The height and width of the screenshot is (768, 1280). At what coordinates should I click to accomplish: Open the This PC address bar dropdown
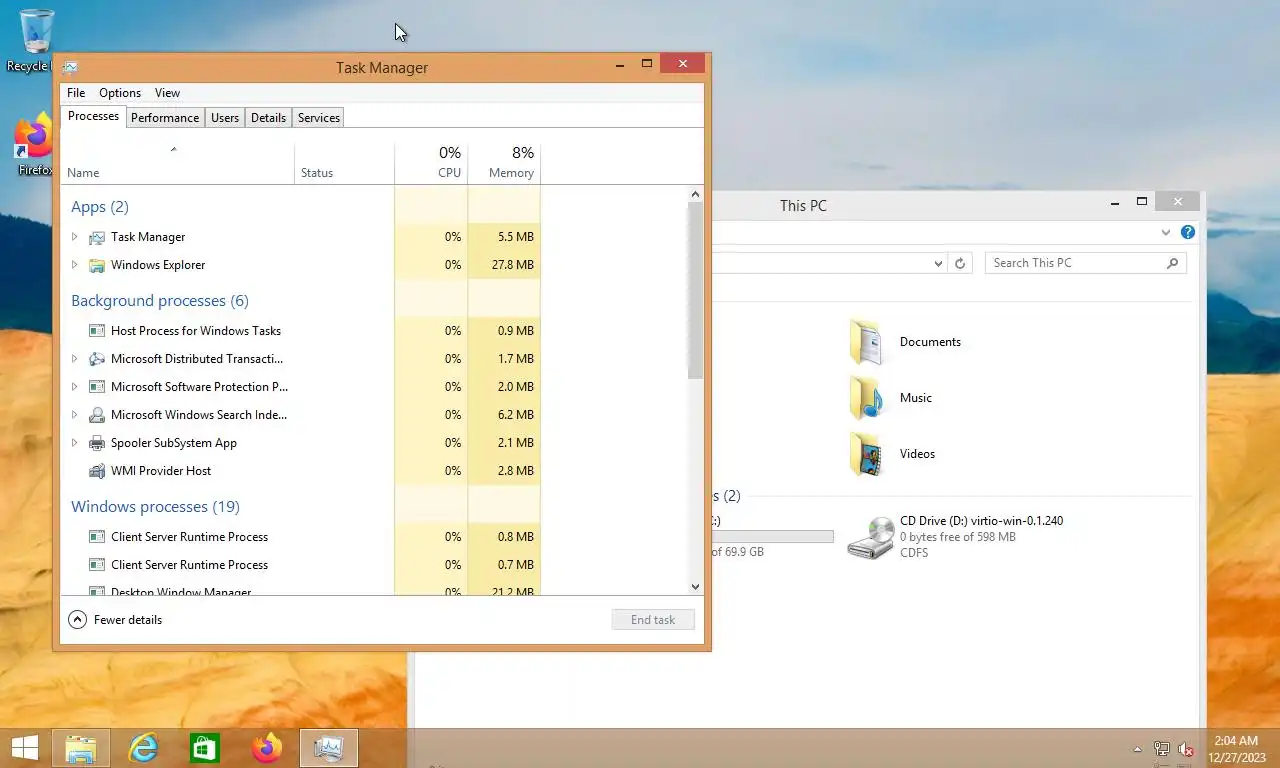point(938,263)
